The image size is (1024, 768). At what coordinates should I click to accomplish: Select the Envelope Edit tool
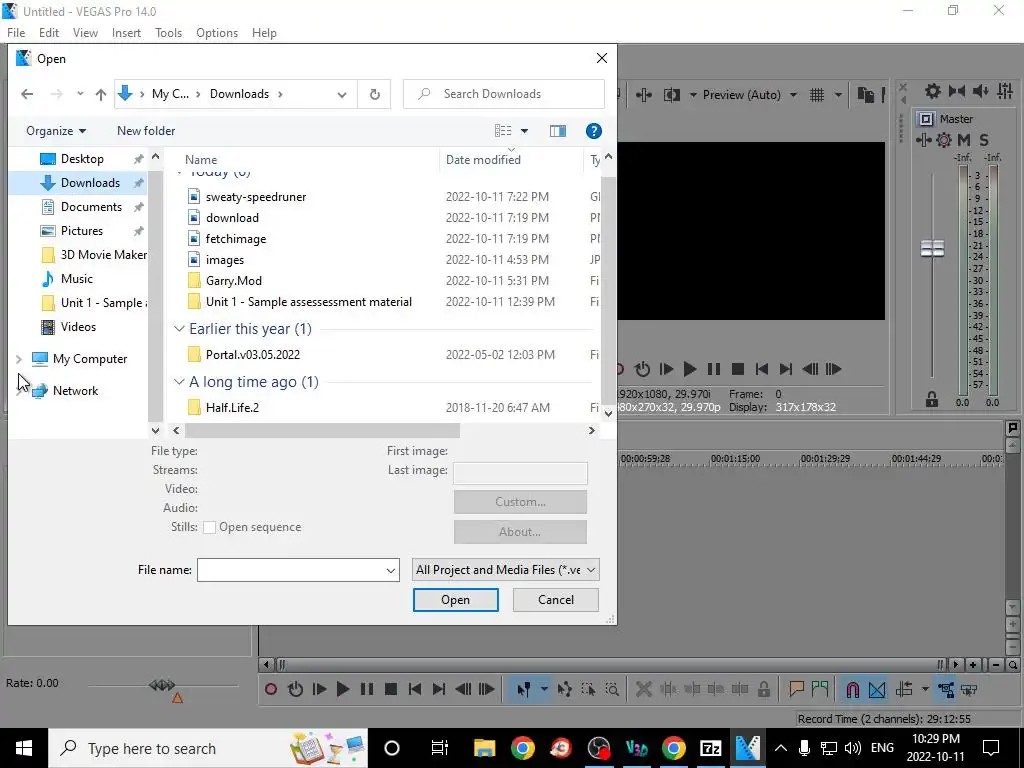565,689
